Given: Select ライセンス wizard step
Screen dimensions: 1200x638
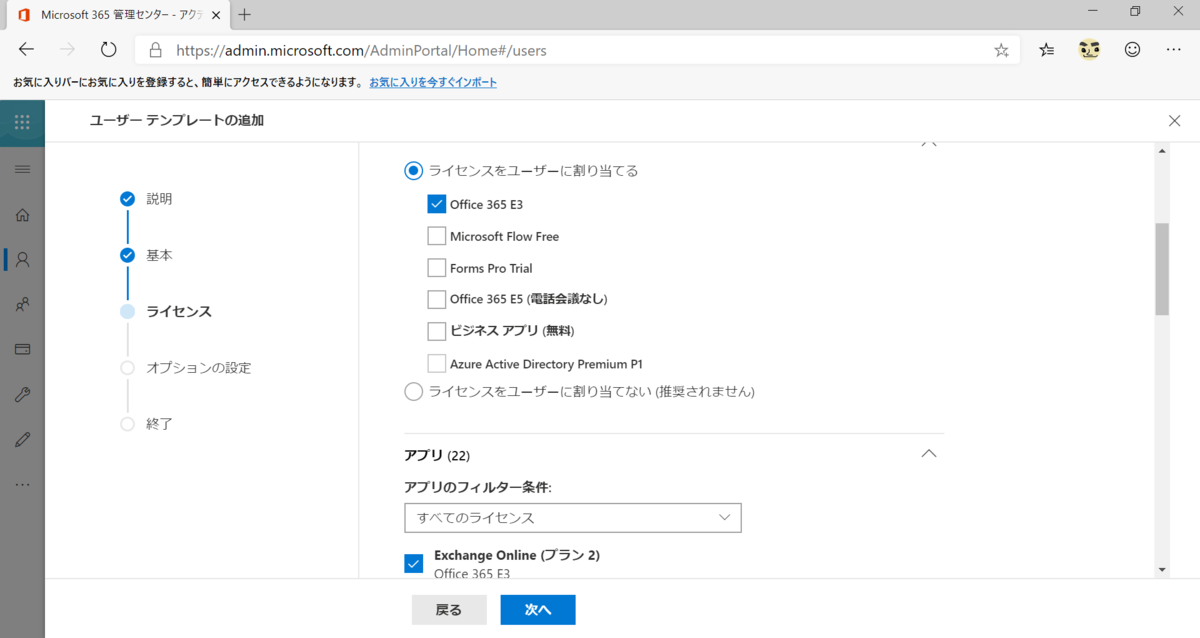Looking at the screenshot, I should point(179,311).
